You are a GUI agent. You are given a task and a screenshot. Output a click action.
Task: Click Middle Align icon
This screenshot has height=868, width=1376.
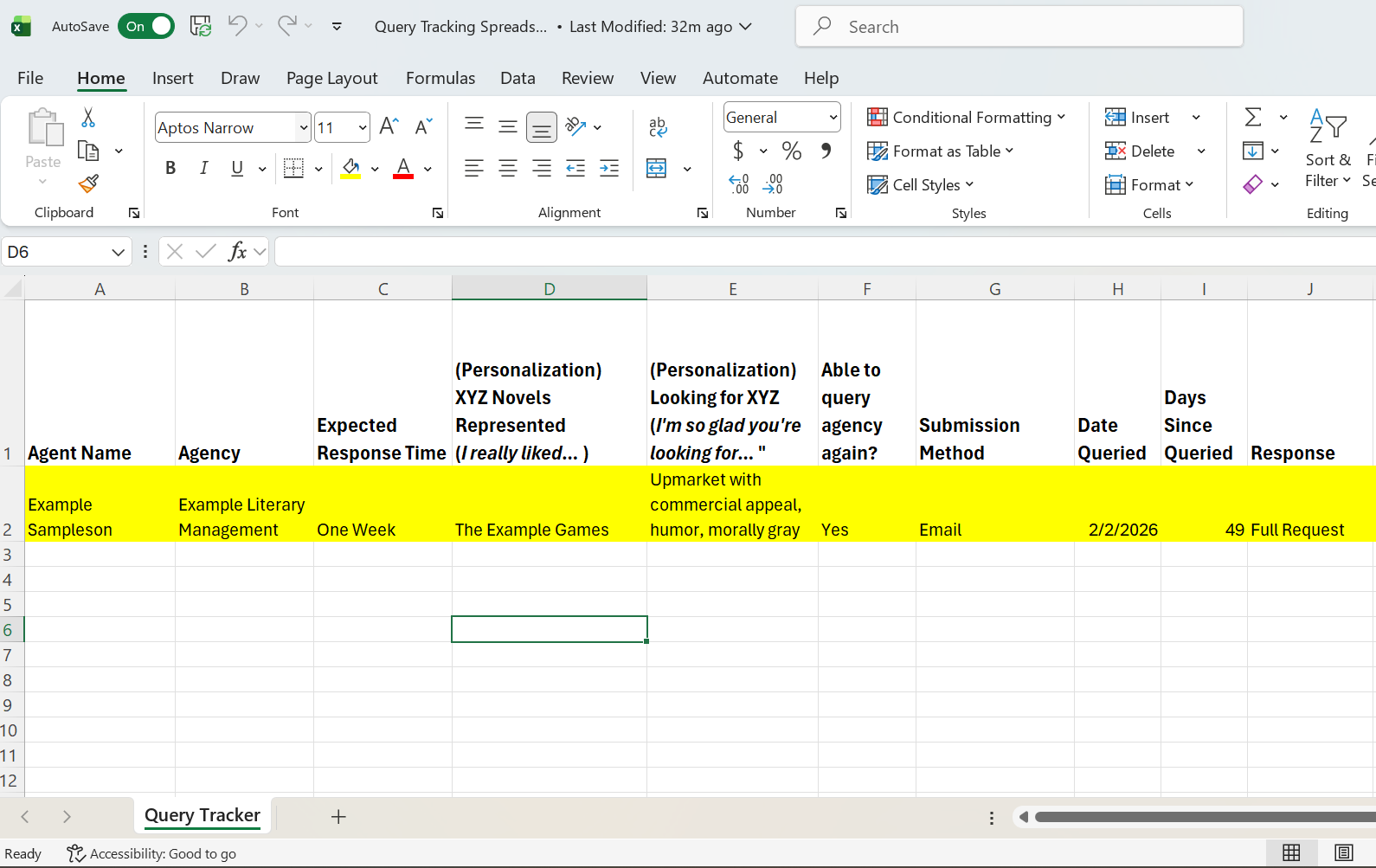pos(508,126)
